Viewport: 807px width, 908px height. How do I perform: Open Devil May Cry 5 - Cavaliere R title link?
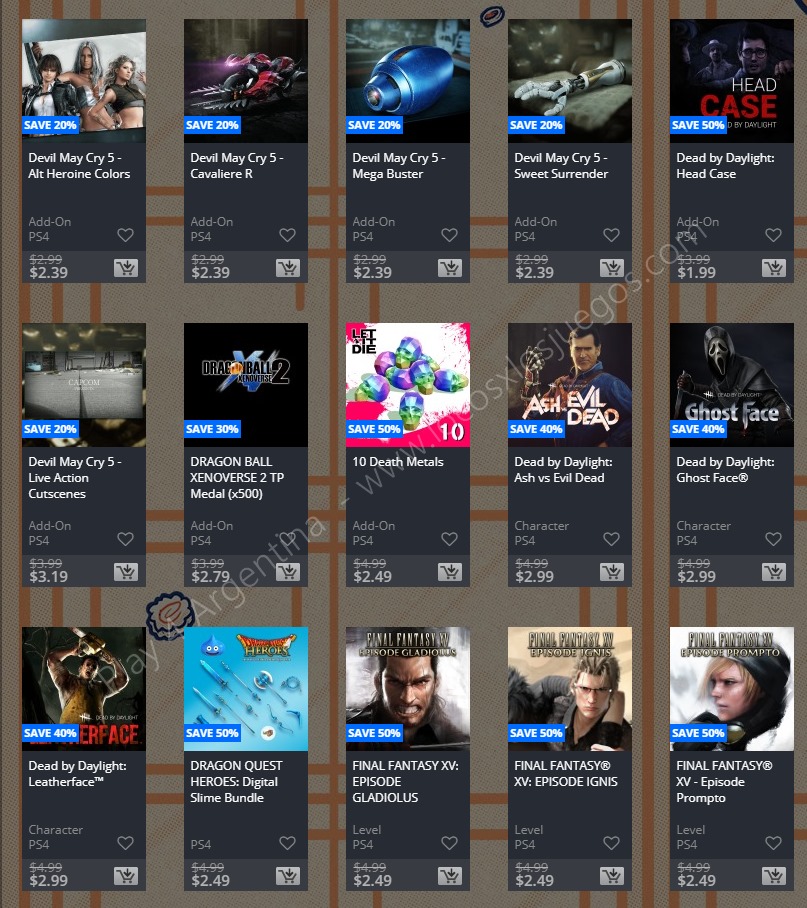click(x=237, y=166)
